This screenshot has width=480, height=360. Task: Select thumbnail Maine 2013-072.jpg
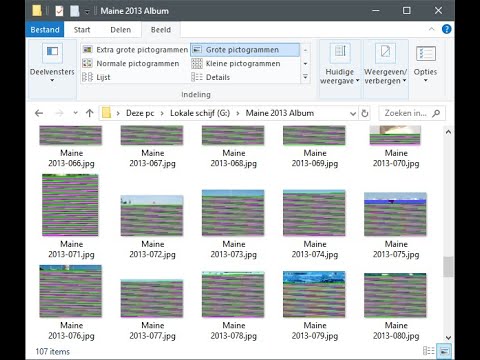[x=152, y=216]
